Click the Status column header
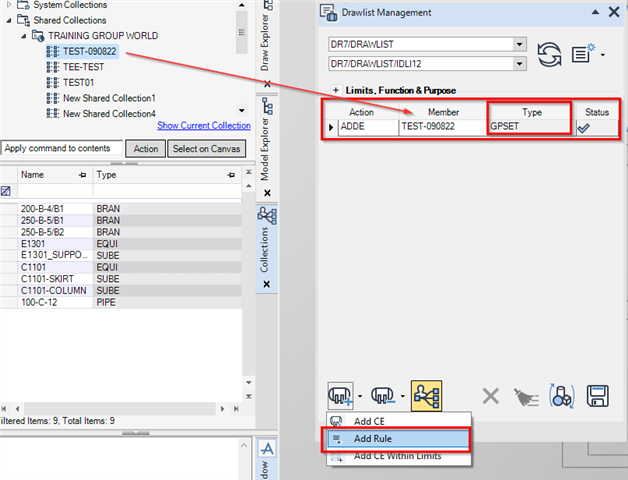This screenshot has width=628, height=480. (x=597, y=112)
